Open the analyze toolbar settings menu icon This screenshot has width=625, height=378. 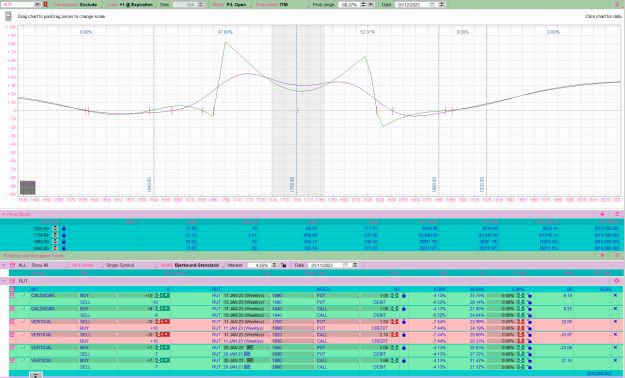617,4
